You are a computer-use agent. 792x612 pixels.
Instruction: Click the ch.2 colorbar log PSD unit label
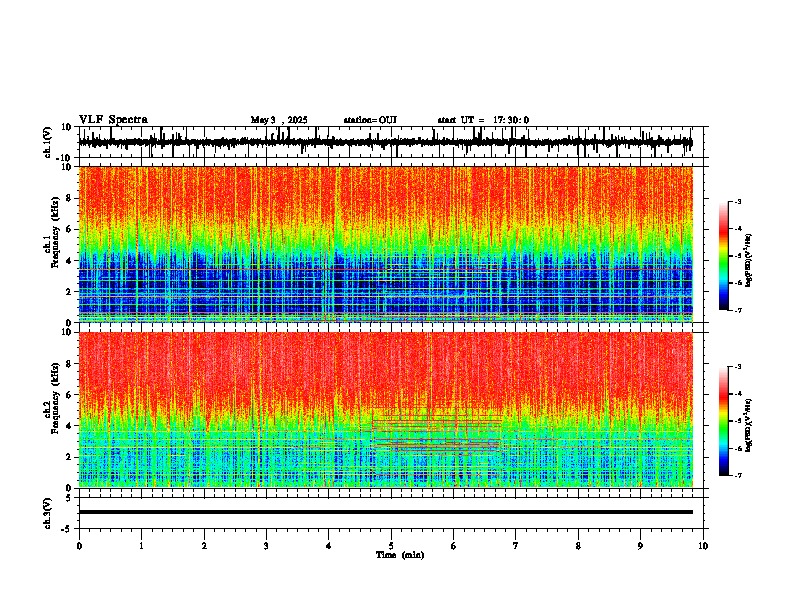pyautogui.click(x=749, y=425)
